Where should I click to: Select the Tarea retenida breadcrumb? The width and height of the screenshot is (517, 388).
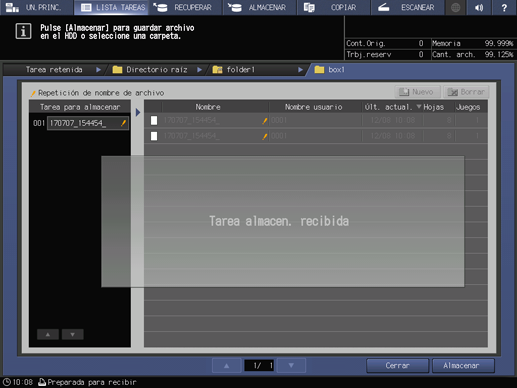click(x=54, y=70)
